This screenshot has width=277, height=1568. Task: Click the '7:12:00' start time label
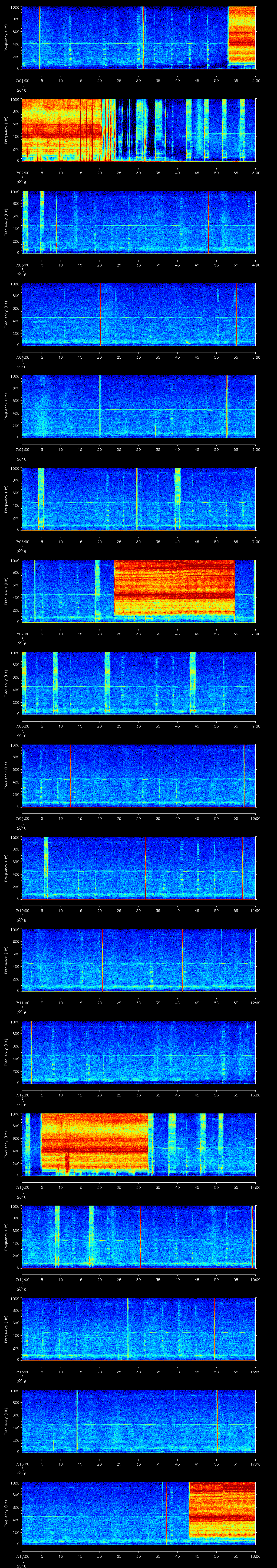point(22,1095)
